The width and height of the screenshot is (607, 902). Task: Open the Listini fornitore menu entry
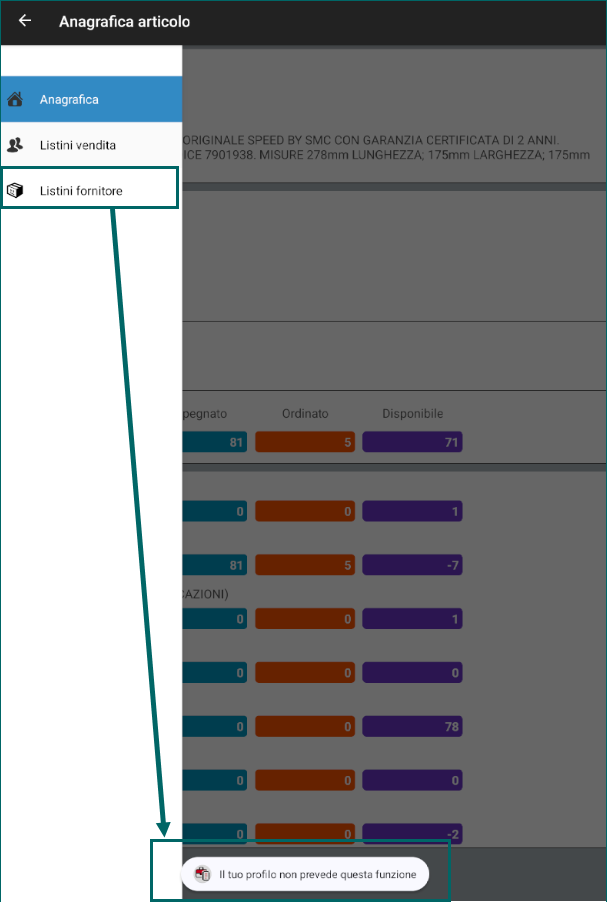(x=90, y=188)
